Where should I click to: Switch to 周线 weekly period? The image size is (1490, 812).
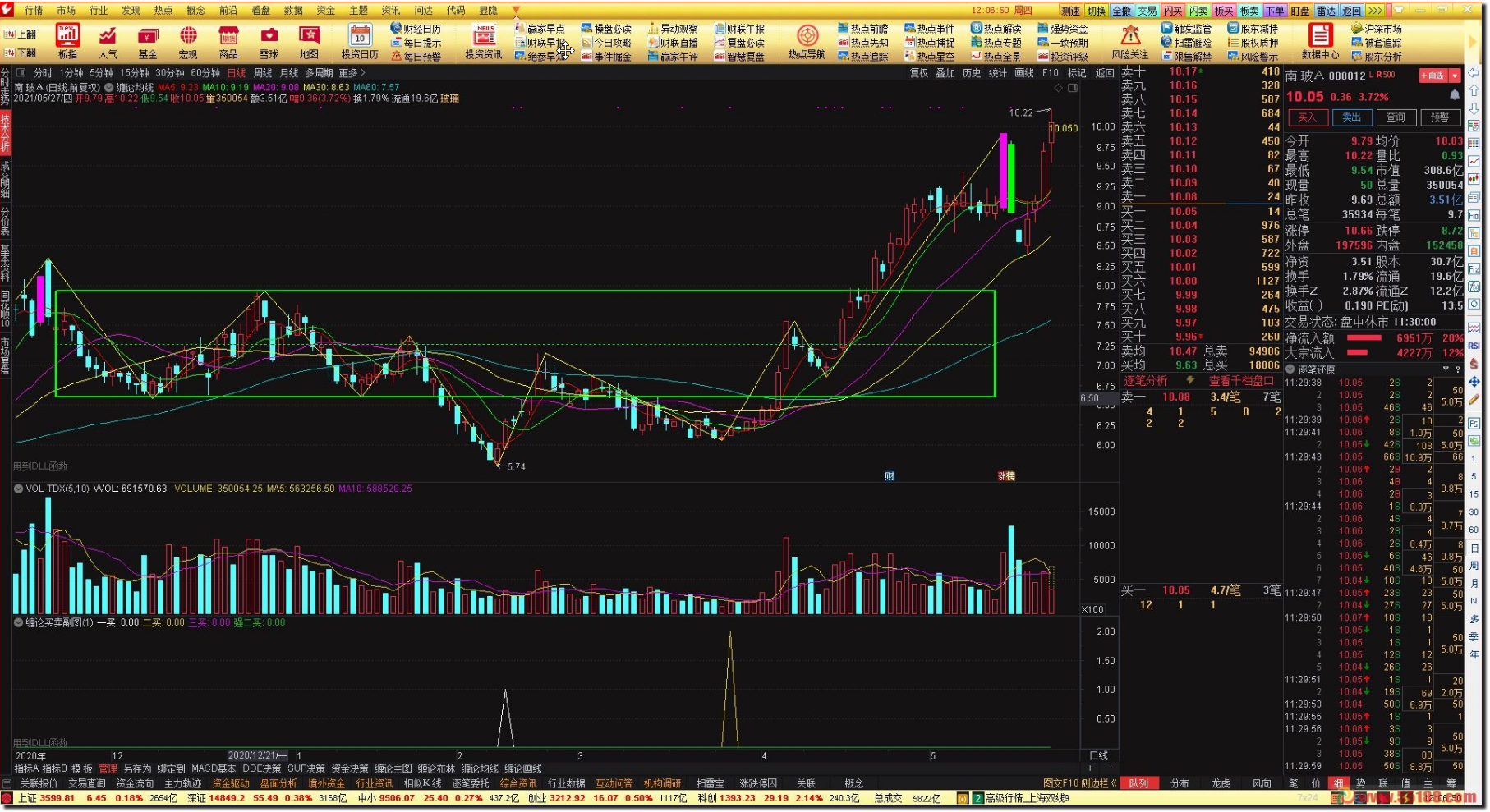pos(263,73)
